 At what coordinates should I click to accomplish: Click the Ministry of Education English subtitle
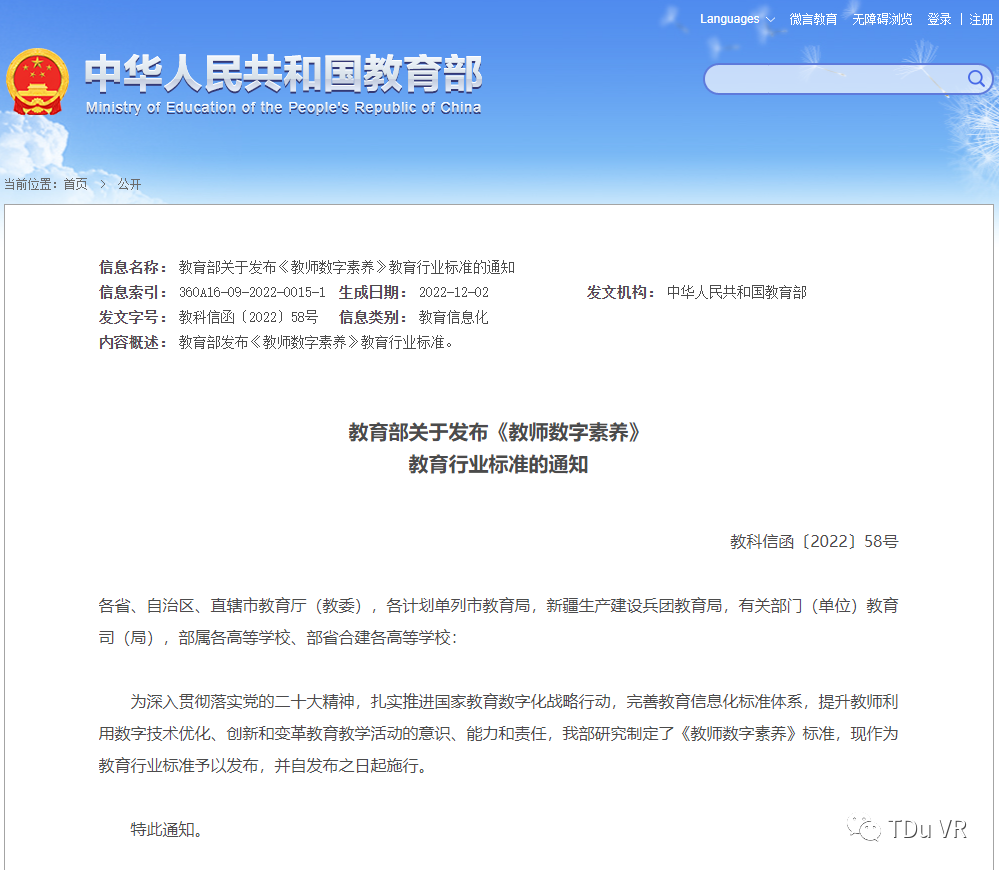(284, 108)
